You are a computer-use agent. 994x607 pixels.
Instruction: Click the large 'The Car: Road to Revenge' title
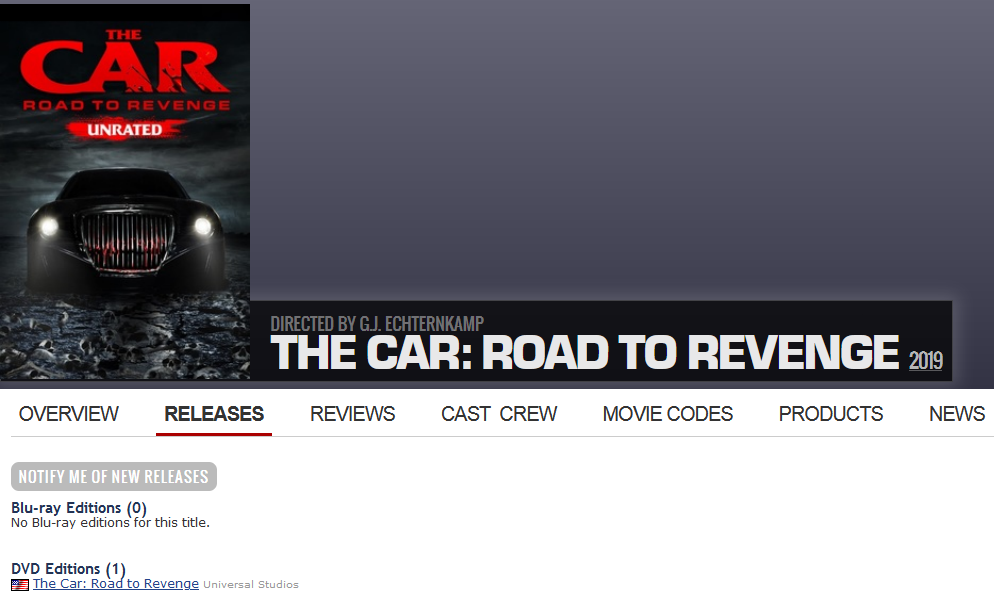point(584,352)
